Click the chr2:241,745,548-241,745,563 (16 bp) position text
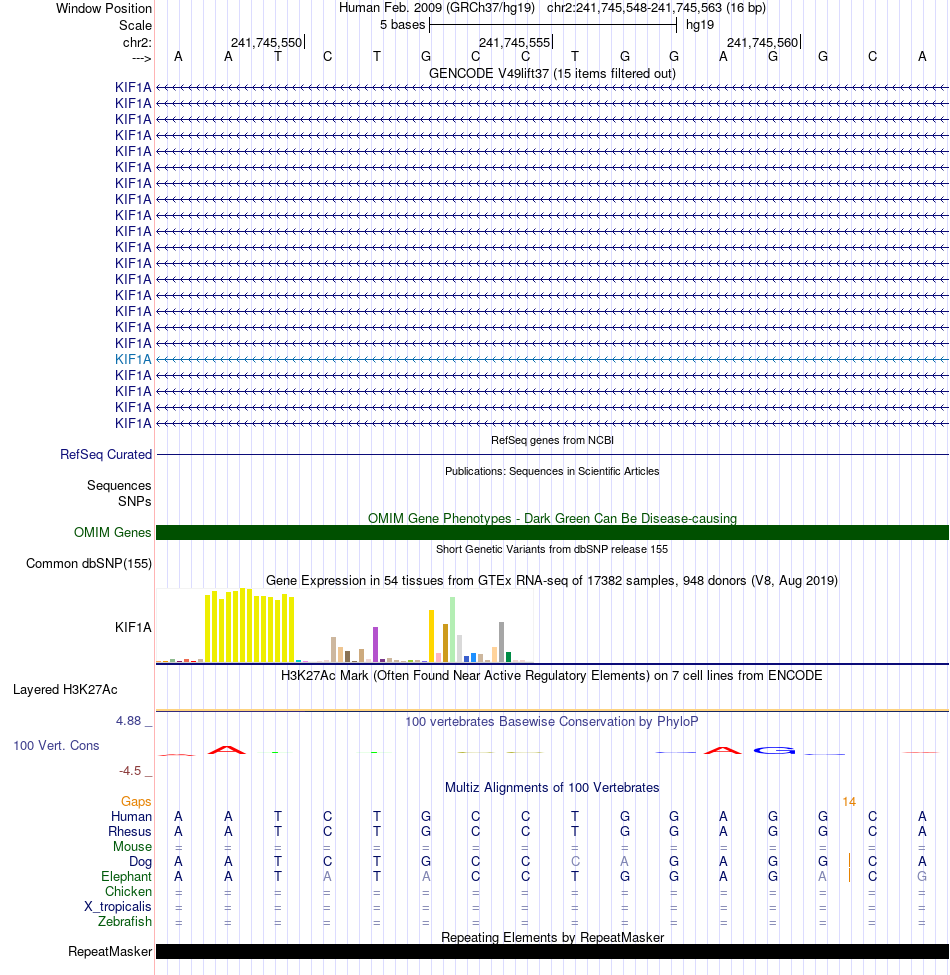This screenshot has width=950, height=975. pyautogui.click(x=657, y=8)
